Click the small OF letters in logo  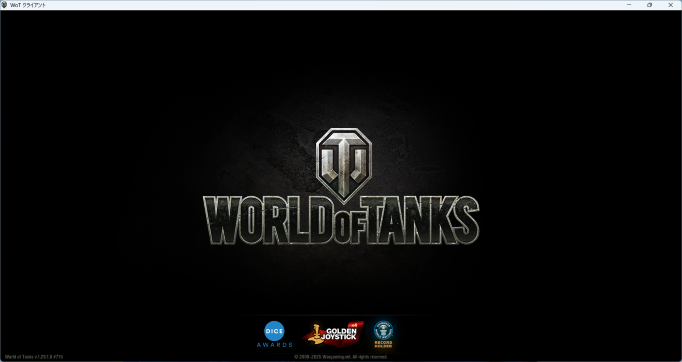[x=347, y=227]
